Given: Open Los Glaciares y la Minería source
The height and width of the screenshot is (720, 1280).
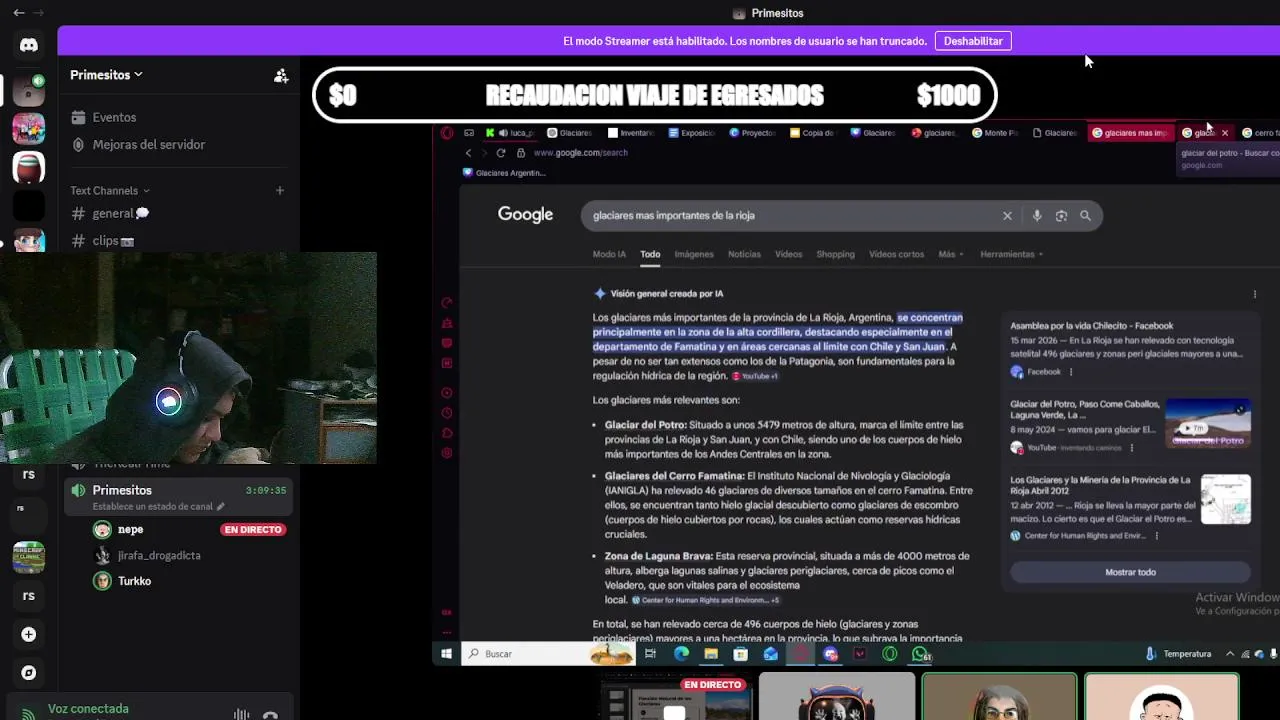Looking at the screenshot, I should pyautogui.click(x=1100, y=485).
